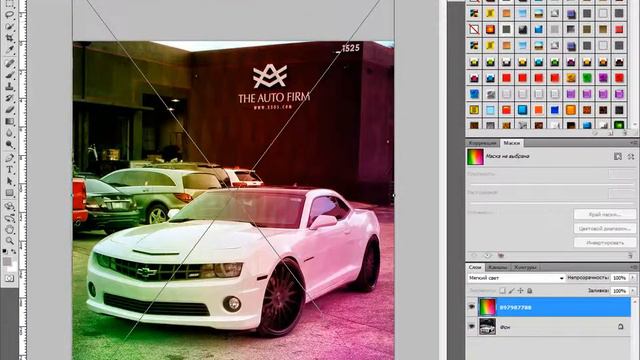Click the Край маски button
640x360 pixels.
click(x=605, y=214)
